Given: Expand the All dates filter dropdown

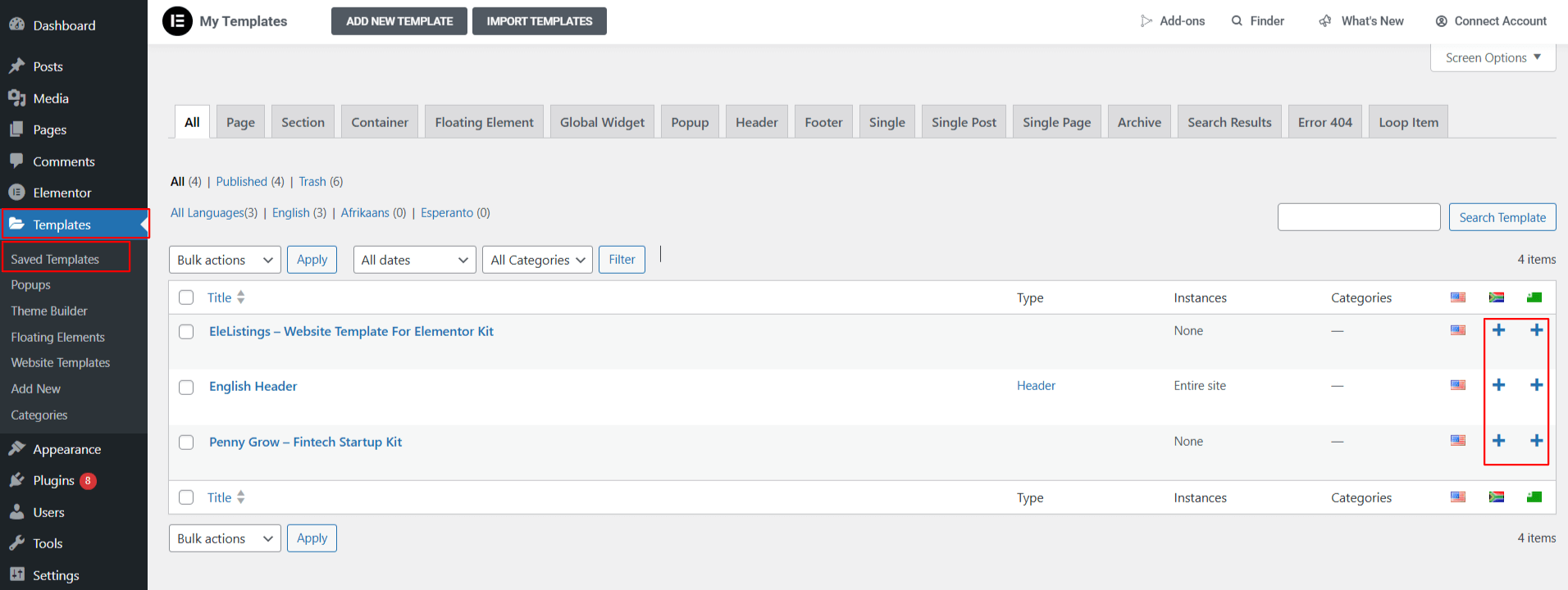Looking at the screenshot, I should (x=414, y=260).
